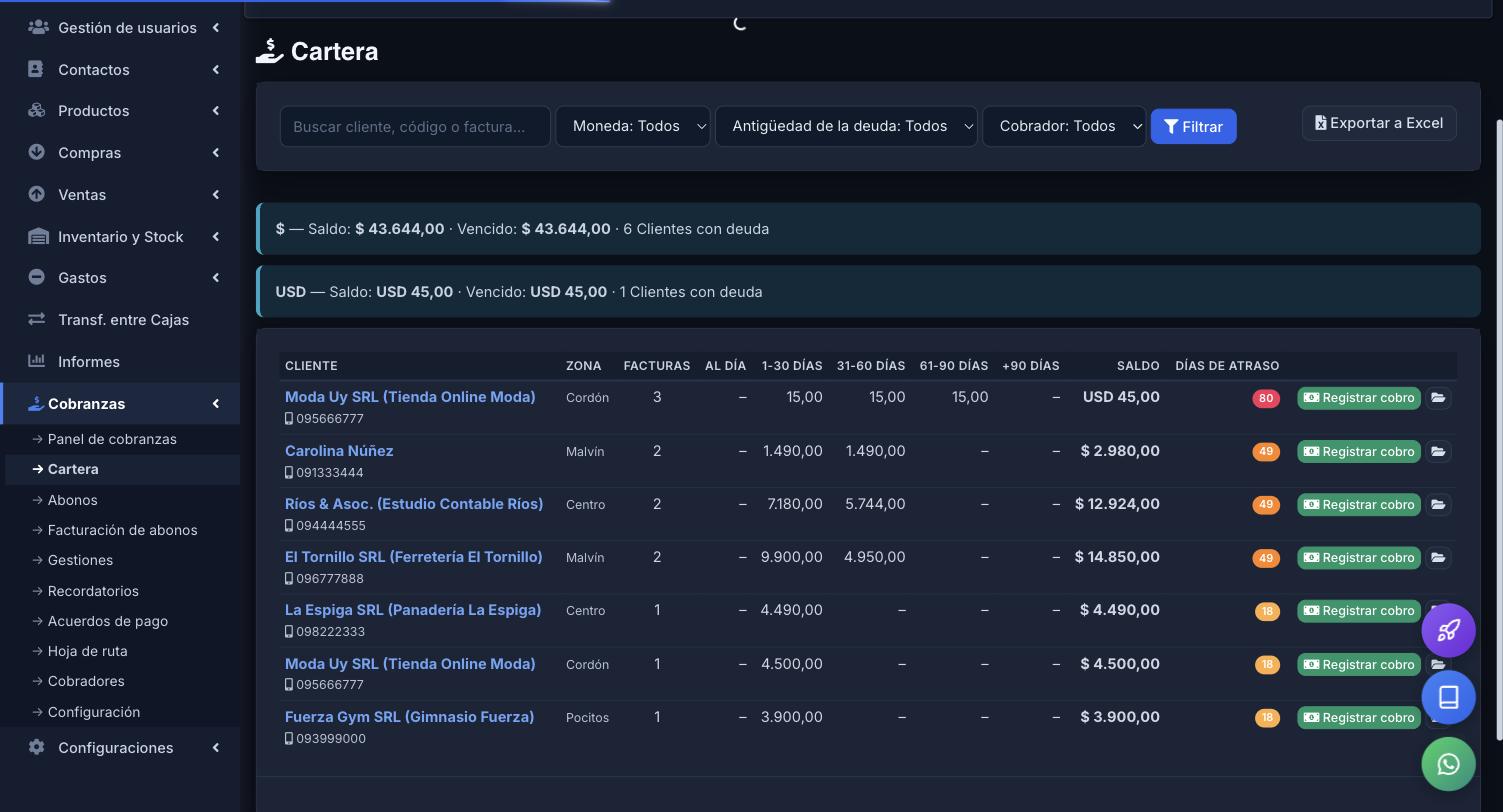Open the Antigüedad de la deuda dropdown
Viewport: 1503px width, 812px height.
(846, 126)
